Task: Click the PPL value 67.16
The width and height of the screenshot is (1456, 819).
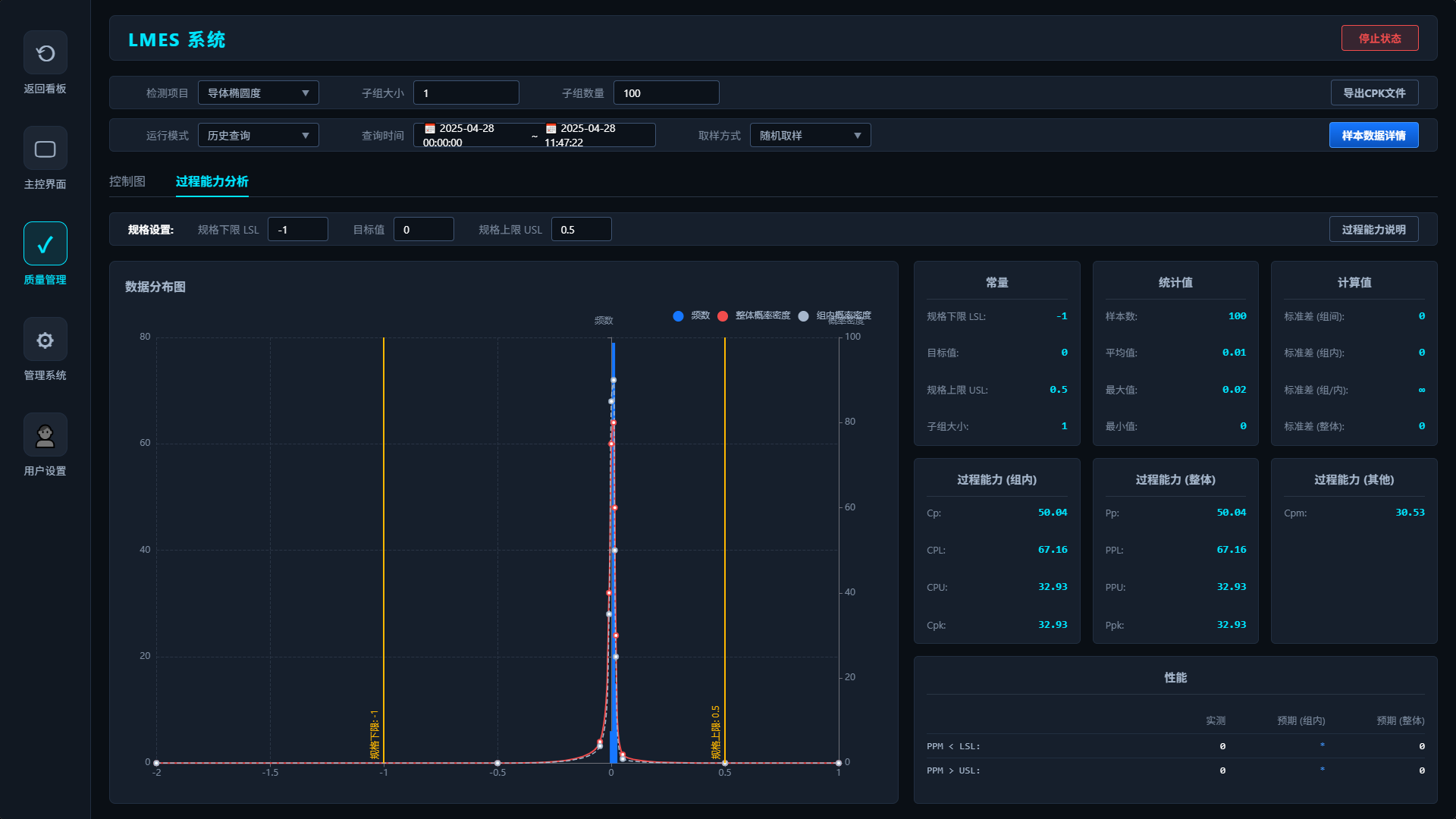Action: pyautogui.click(x=1232, y=550)
